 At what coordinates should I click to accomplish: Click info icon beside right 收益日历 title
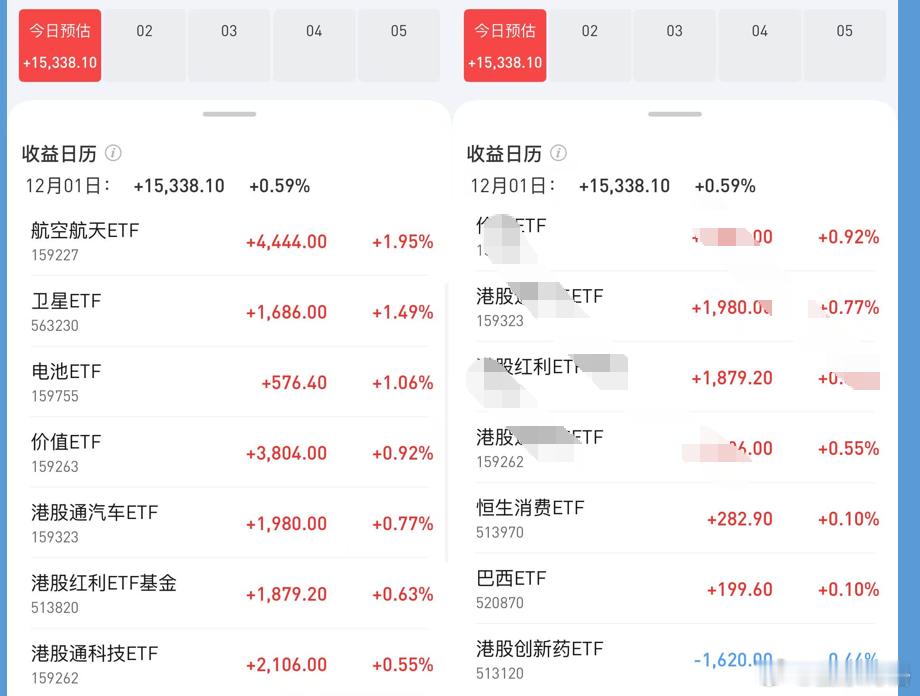pos(558,153)
